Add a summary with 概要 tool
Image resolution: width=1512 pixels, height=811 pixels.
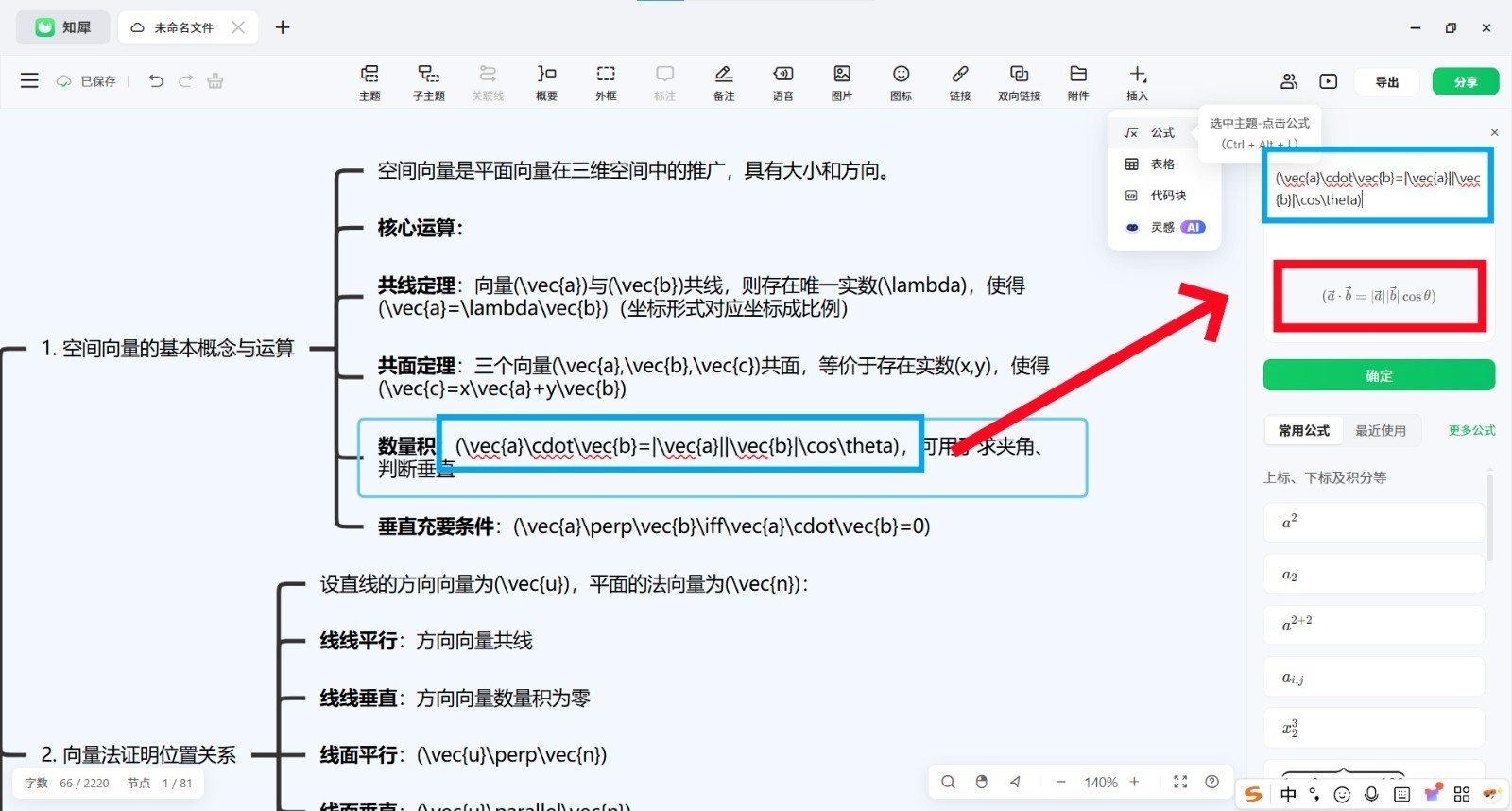pos(546,82)
